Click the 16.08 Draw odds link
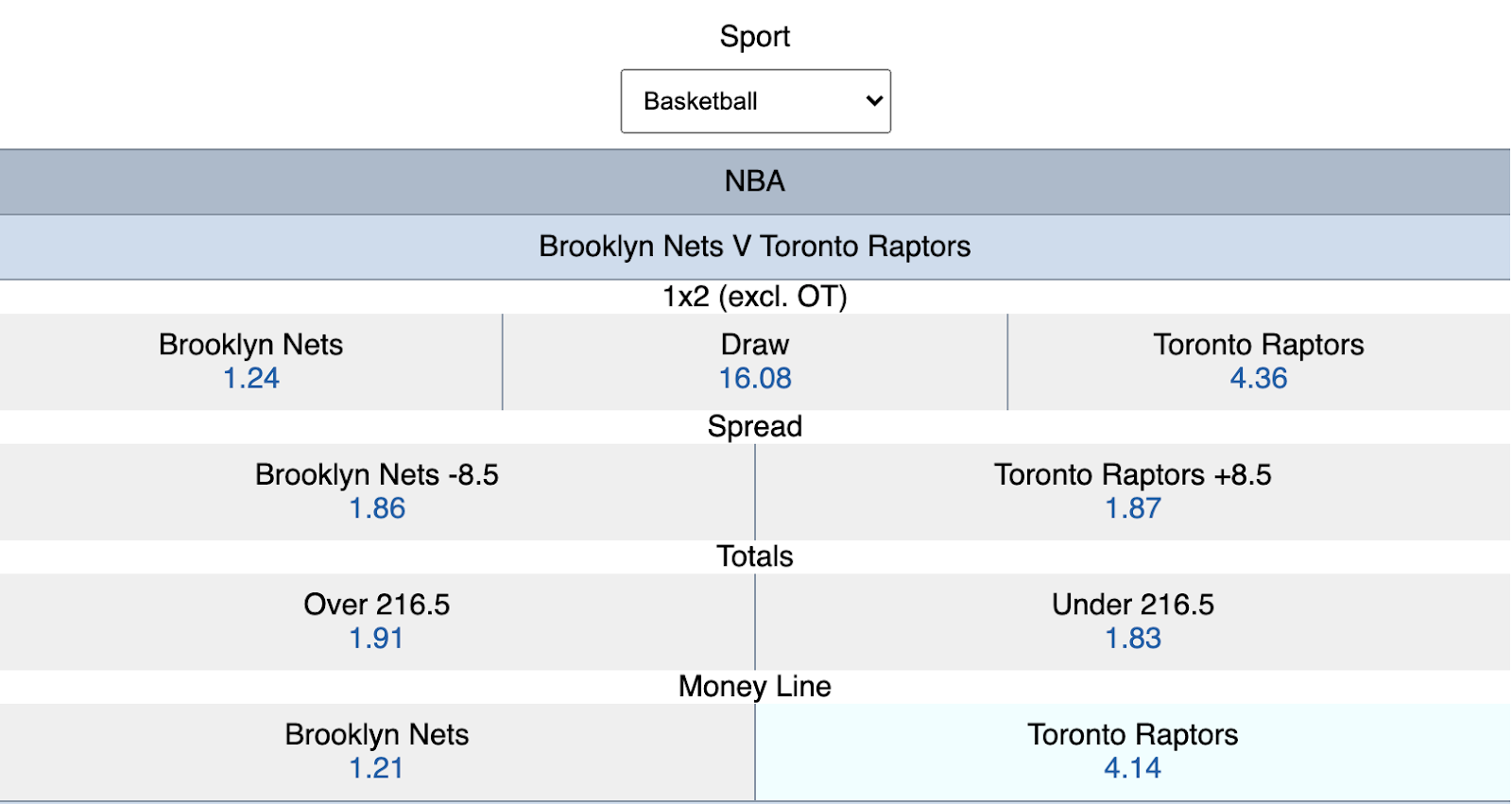Screen dimensions: 1512x804 pyautogui.click(x=755, y=378)
